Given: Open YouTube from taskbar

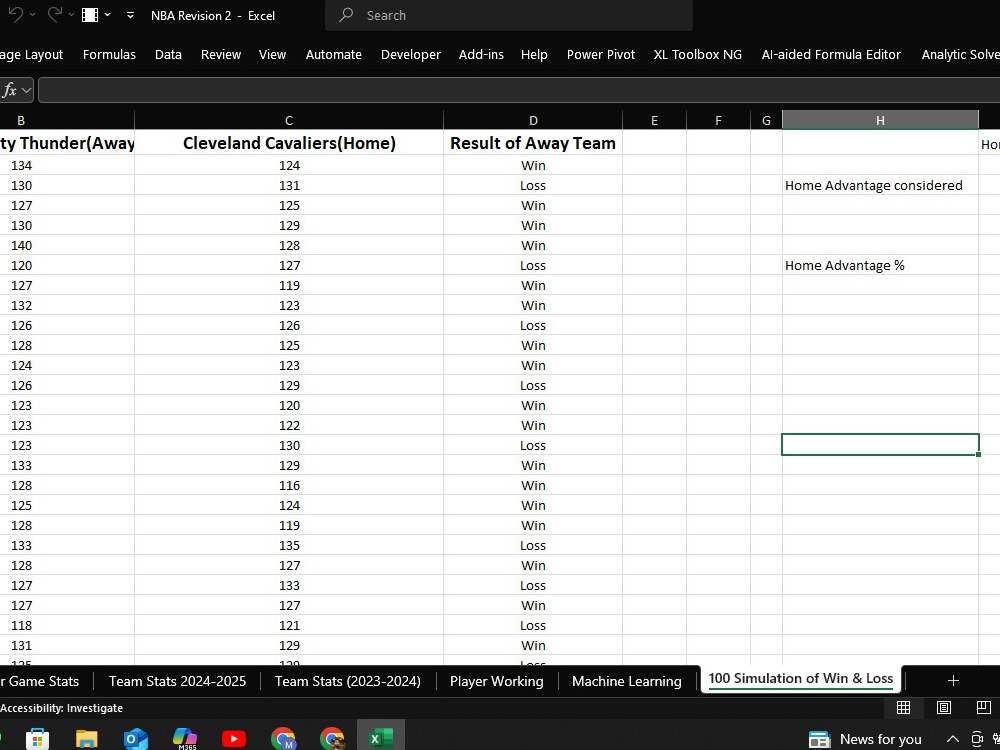Looking at the screenshot, I should (x=234, y=739).
